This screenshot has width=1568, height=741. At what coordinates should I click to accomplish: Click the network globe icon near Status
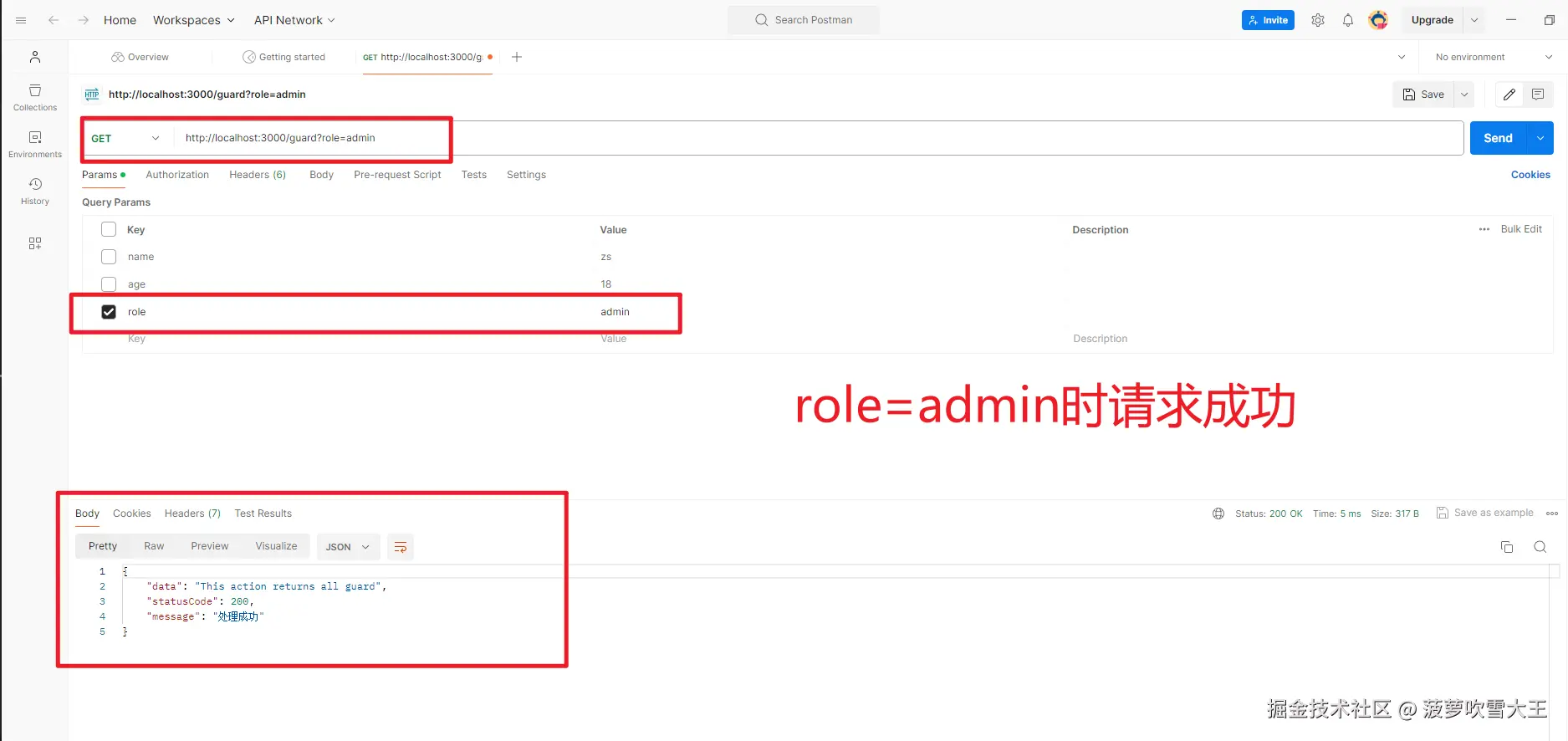[1218, 514]
